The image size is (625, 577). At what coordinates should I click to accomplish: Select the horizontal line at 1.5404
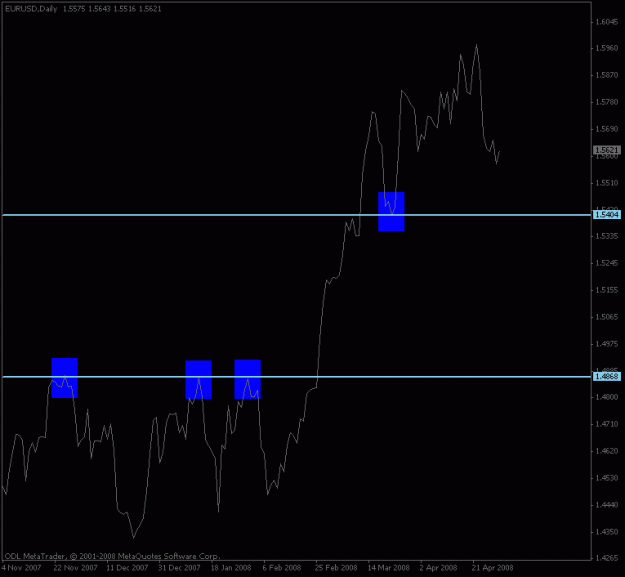[x=297, y=215]
